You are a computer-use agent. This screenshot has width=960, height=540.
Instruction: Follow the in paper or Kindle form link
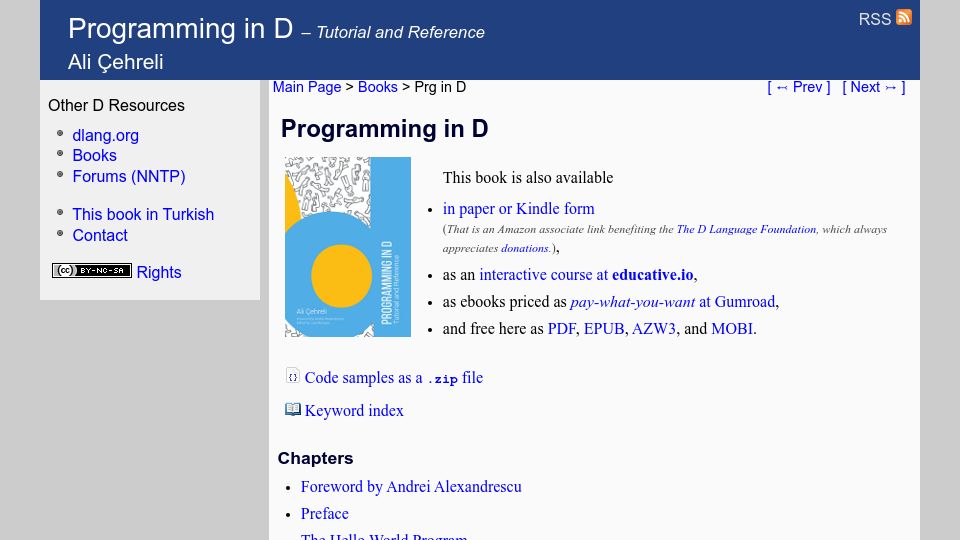tap(519, 209)
